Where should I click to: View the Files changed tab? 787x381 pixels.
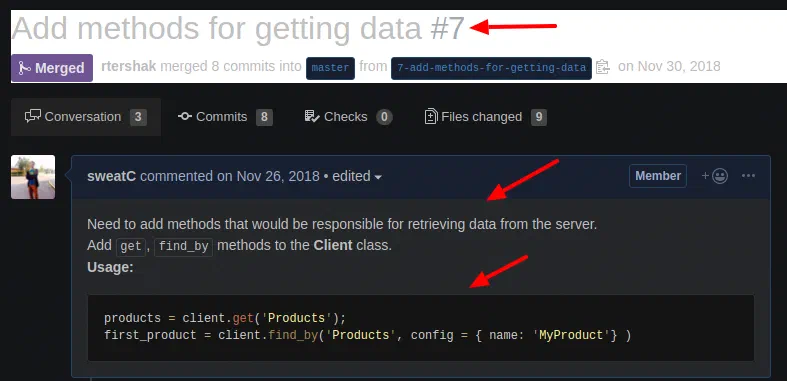click(x=485, y=117)
